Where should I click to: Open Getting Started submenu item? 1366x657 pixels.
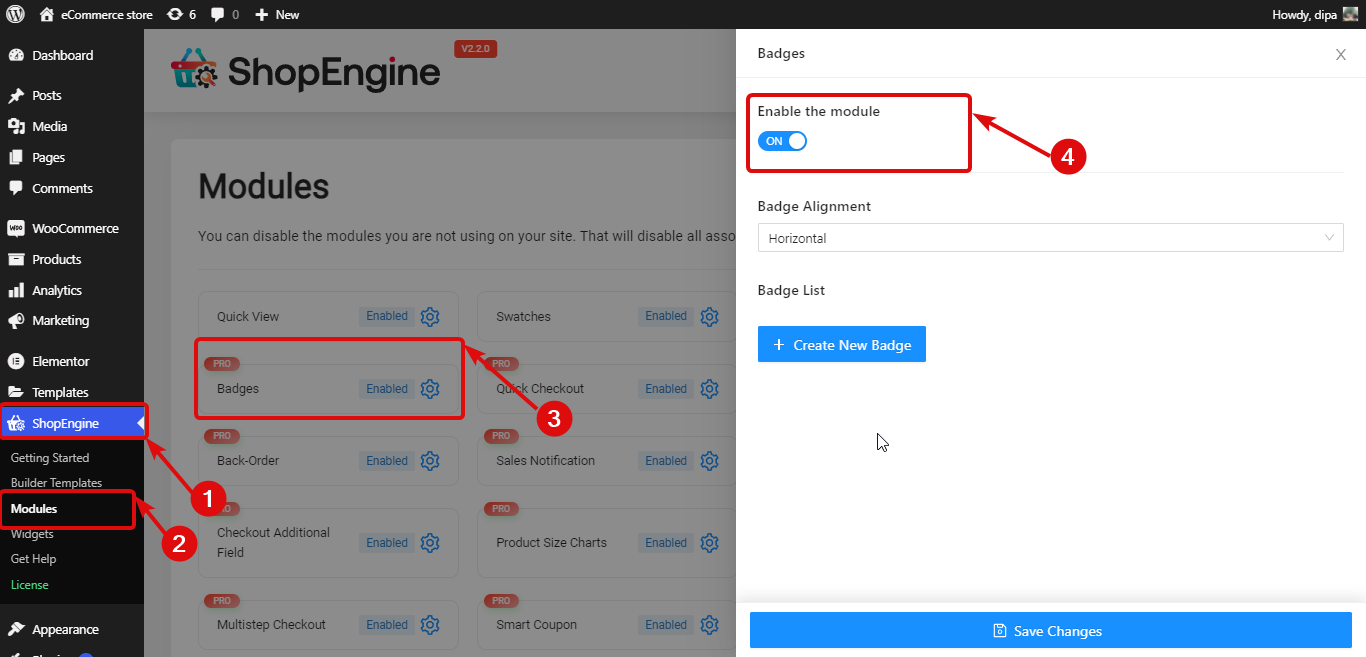coord(50,458)
